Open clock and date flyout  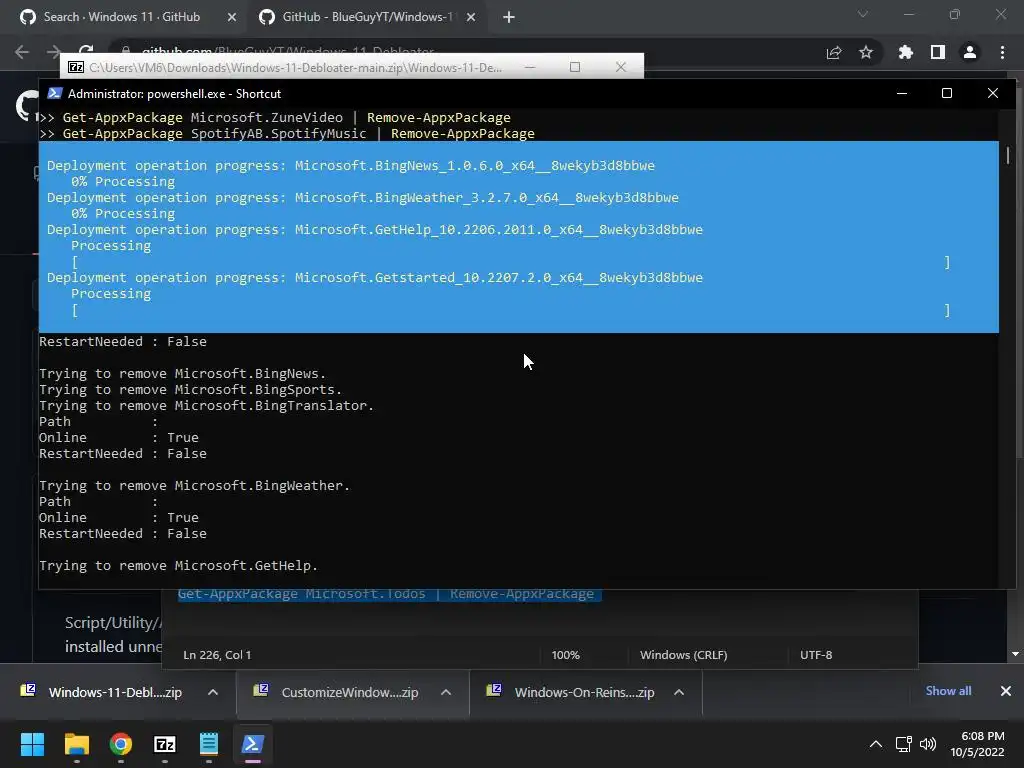tap(978, 744)
